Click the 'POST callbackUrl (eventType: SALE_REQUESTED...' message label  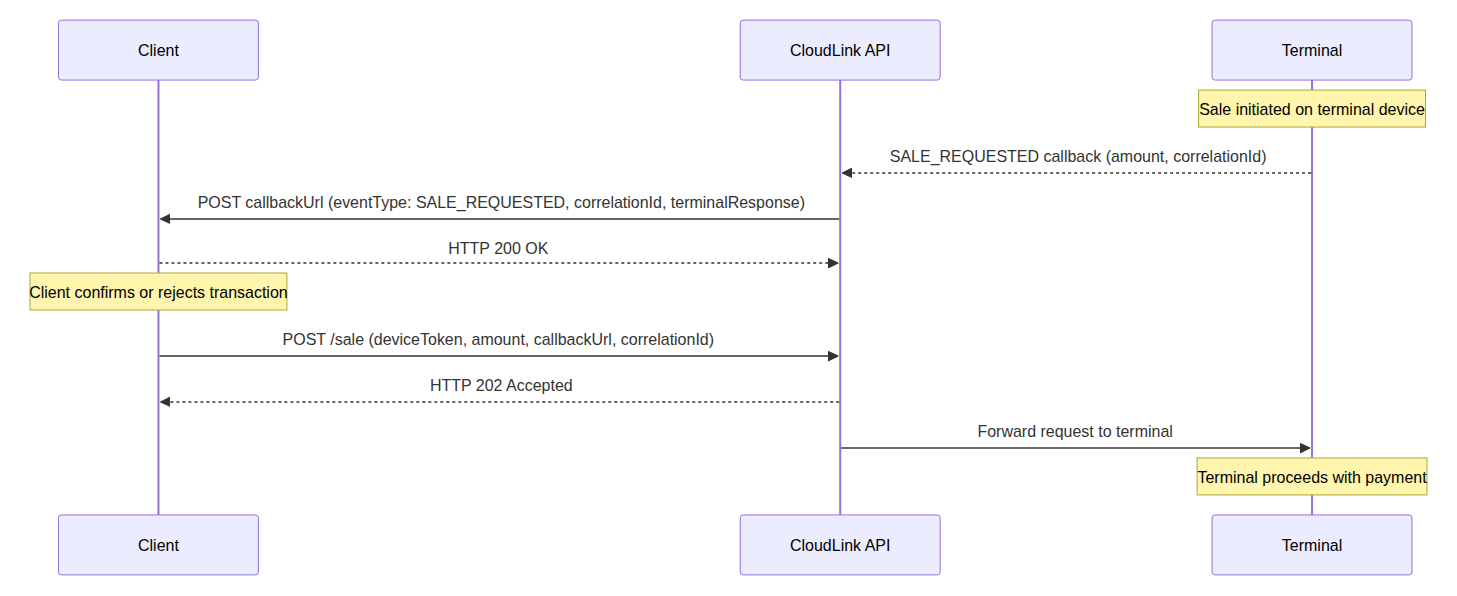tap(501, 202)
